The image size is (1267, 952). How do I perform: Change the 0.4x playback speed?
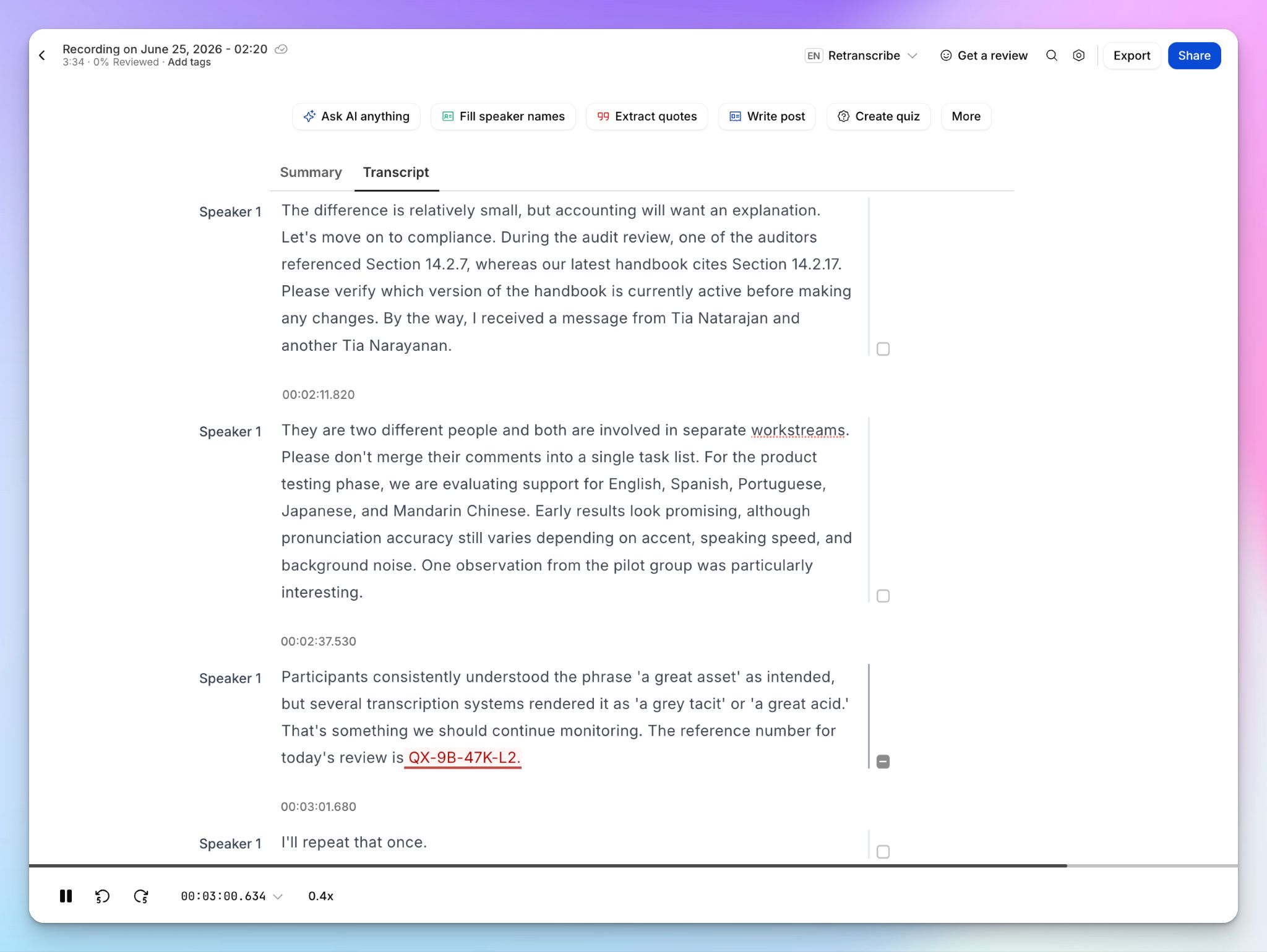click(320, 896)
